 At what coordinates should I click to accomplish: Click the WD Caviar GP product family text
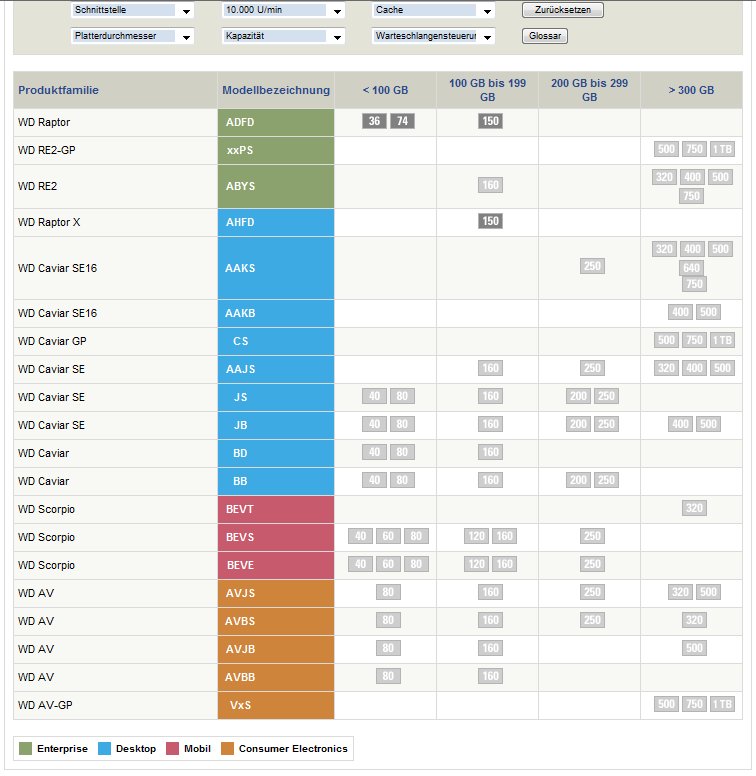click(x=52, y=341)
